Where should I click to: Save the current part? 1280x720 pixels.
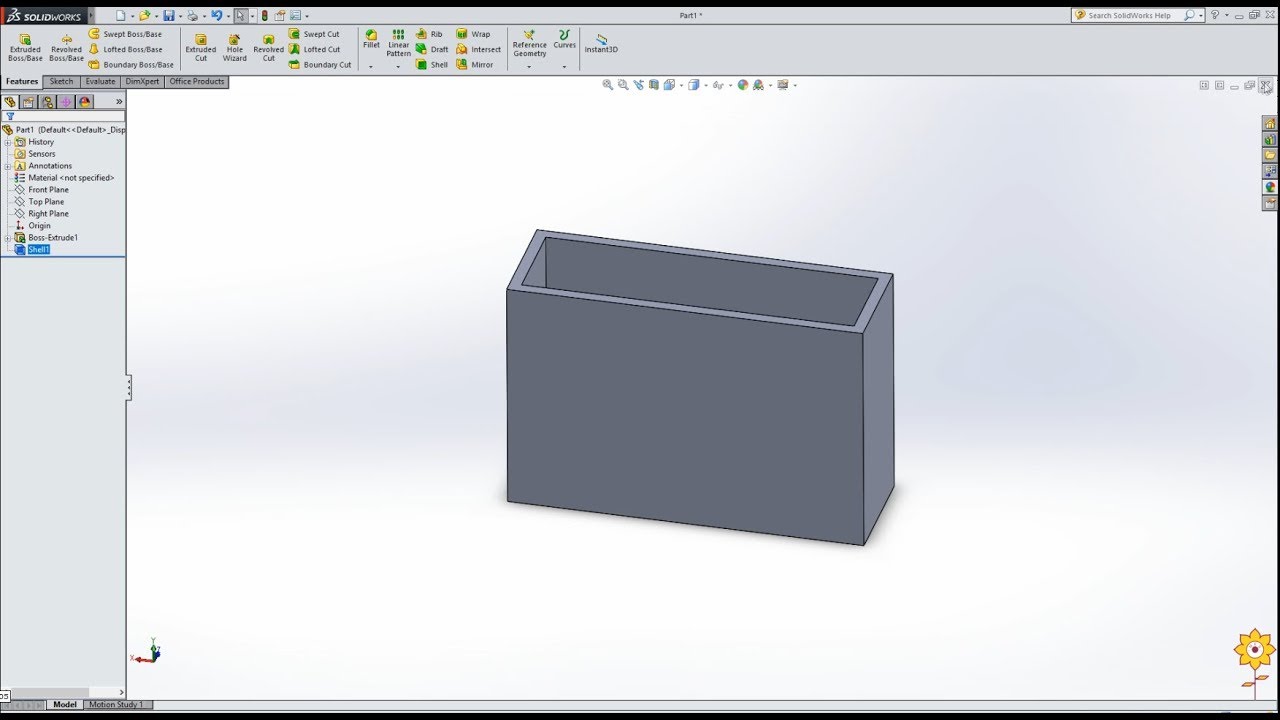[x=169, y=16]
